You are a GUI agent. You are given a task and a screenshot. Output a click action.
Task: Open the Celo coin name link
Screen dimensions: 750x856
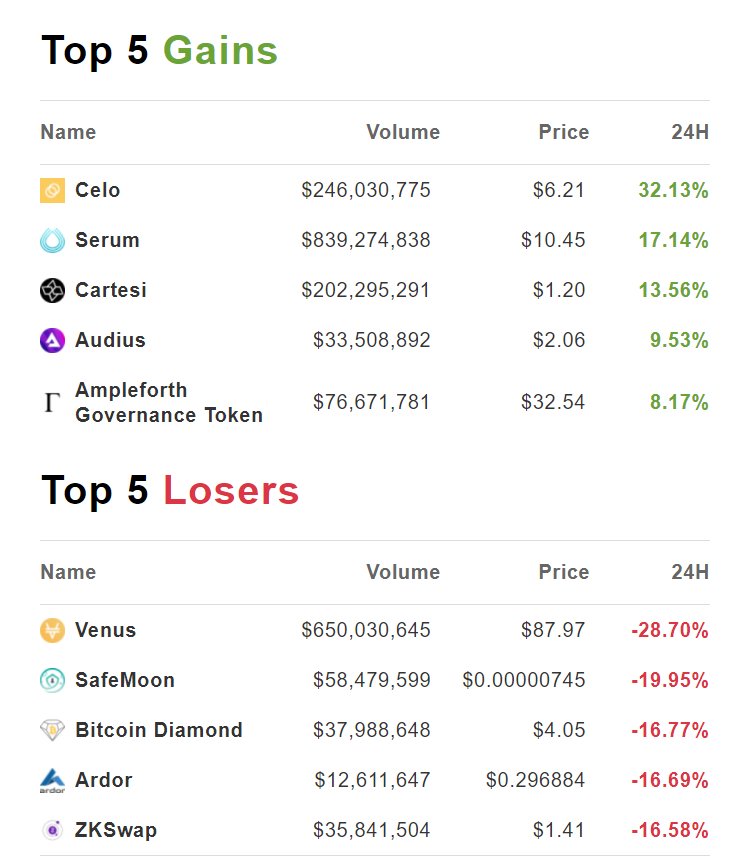pos(98,190)
